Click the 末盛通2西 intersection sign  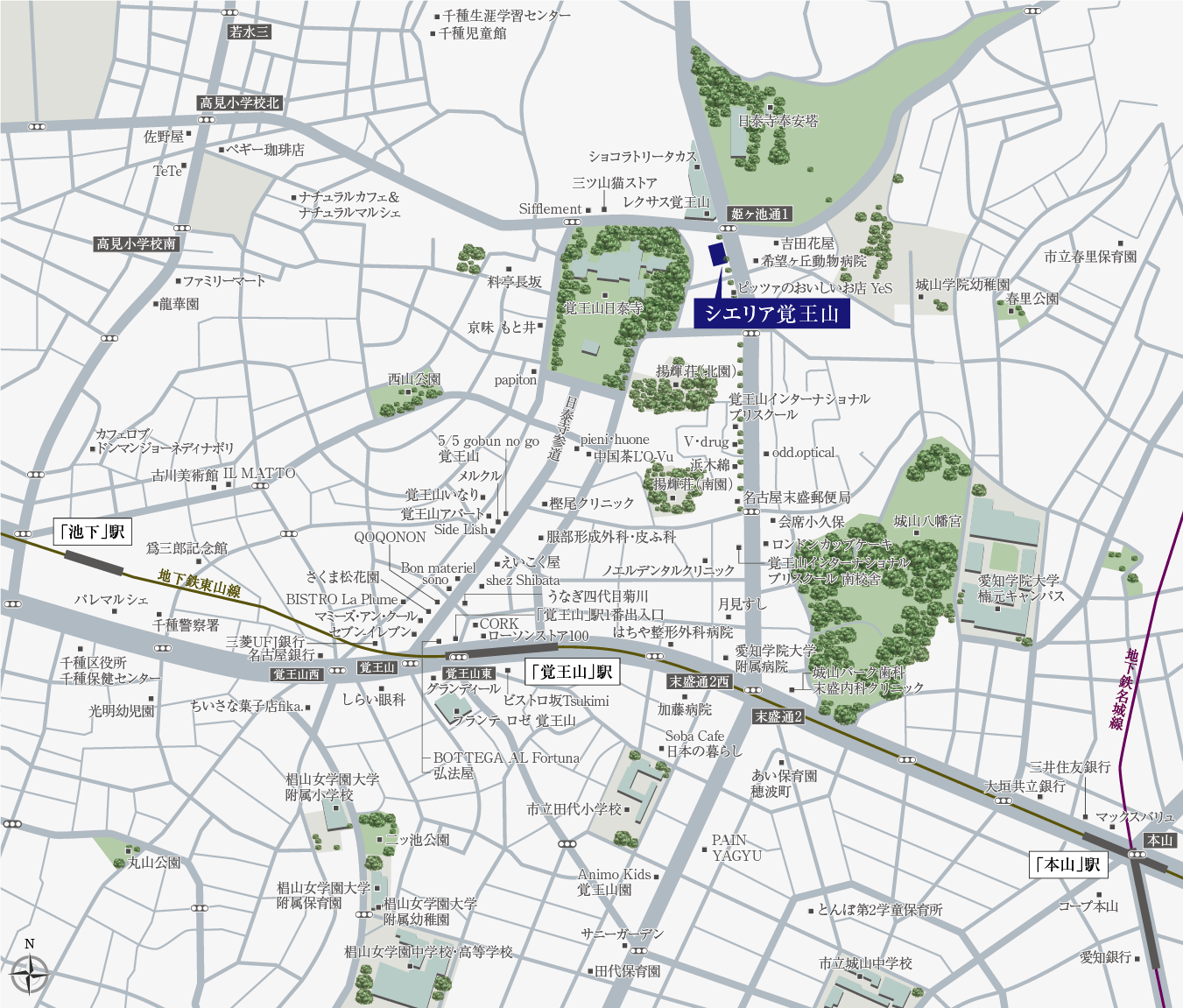coord(701,681)
